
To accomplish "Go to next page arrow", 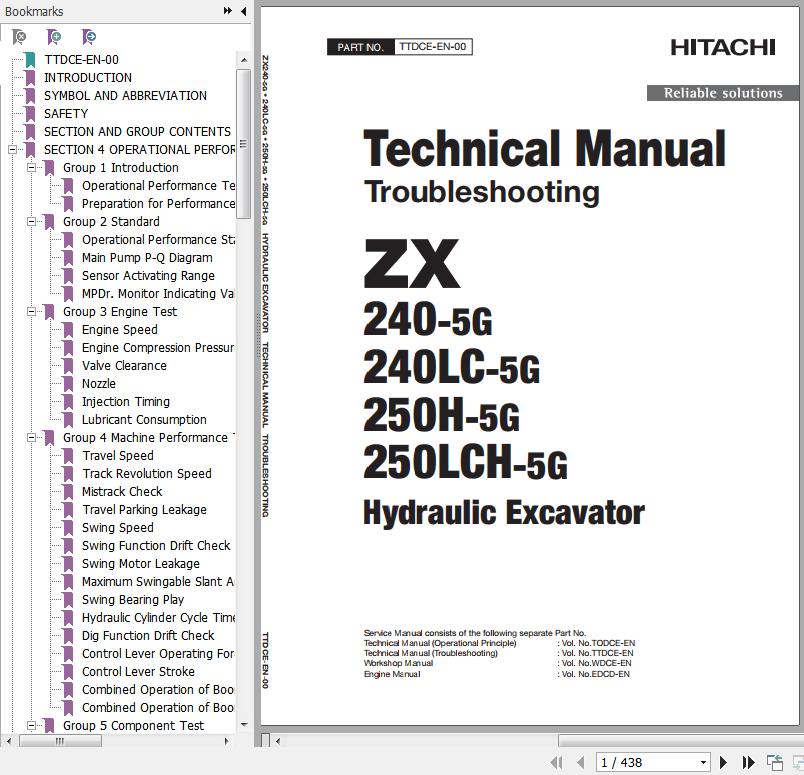I will click(723, 762).
